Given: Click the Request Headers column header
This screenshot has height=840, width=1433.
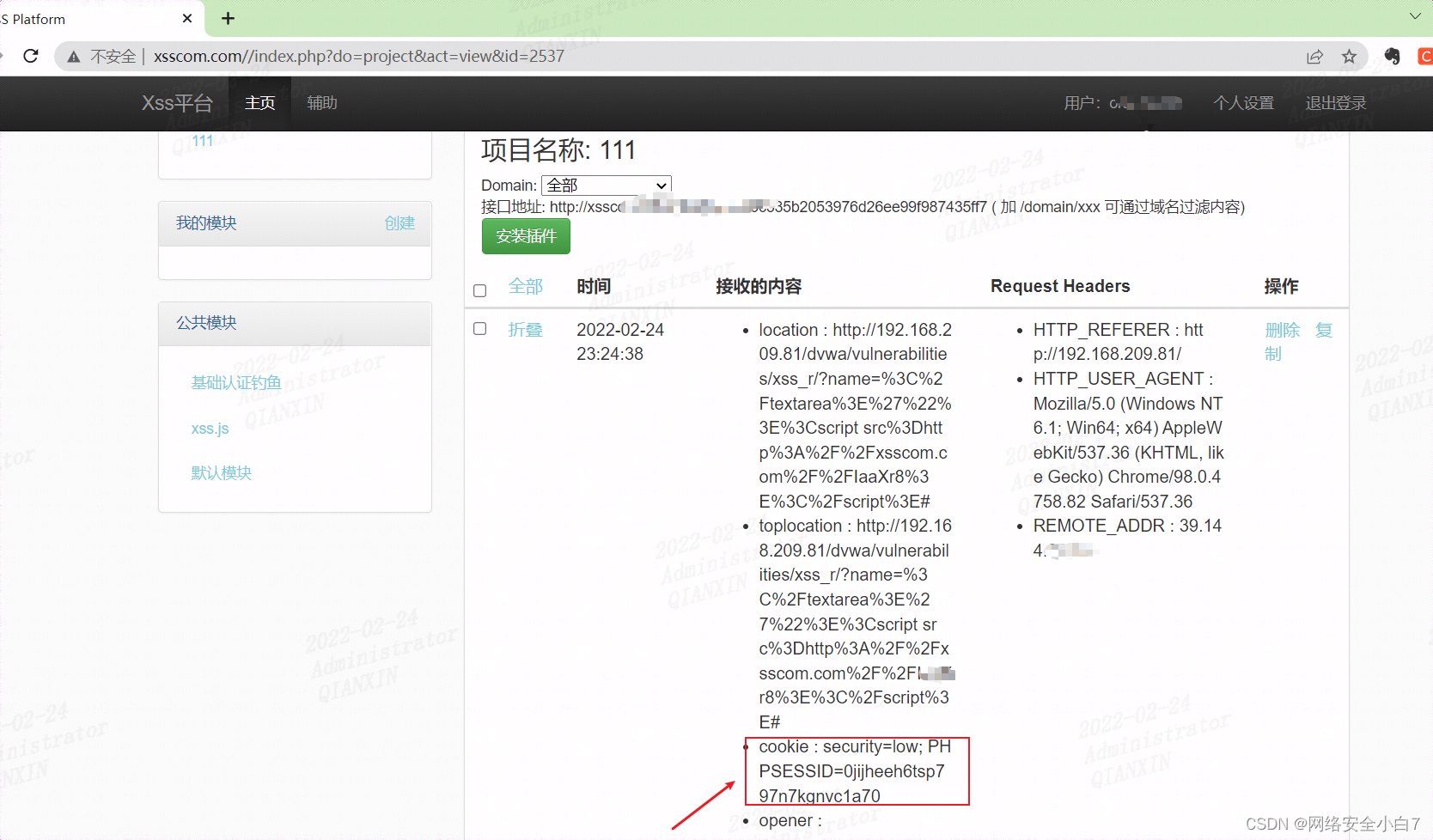Looking at the screenshot, I should tap(1060, 287).
